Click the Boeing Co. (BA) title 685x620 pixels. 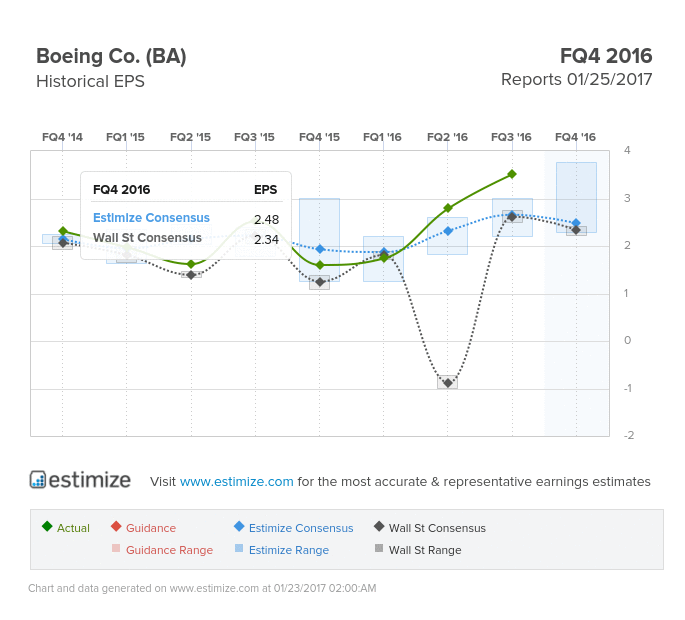(111, 56)
